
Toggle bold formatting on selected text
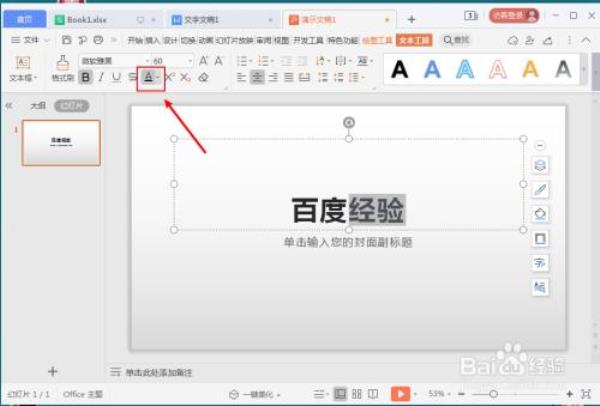coord(86,78)
